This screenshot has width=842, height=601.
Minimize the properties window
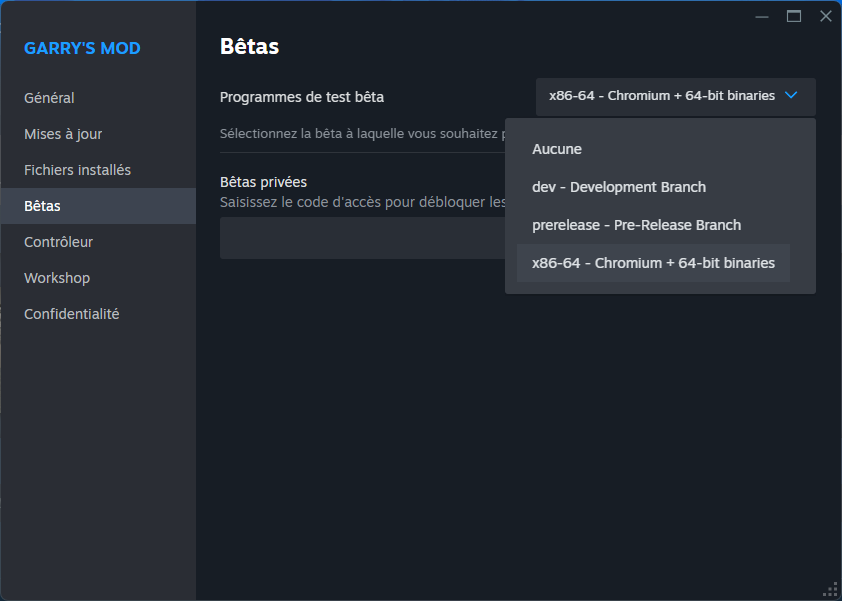[762, 16]
